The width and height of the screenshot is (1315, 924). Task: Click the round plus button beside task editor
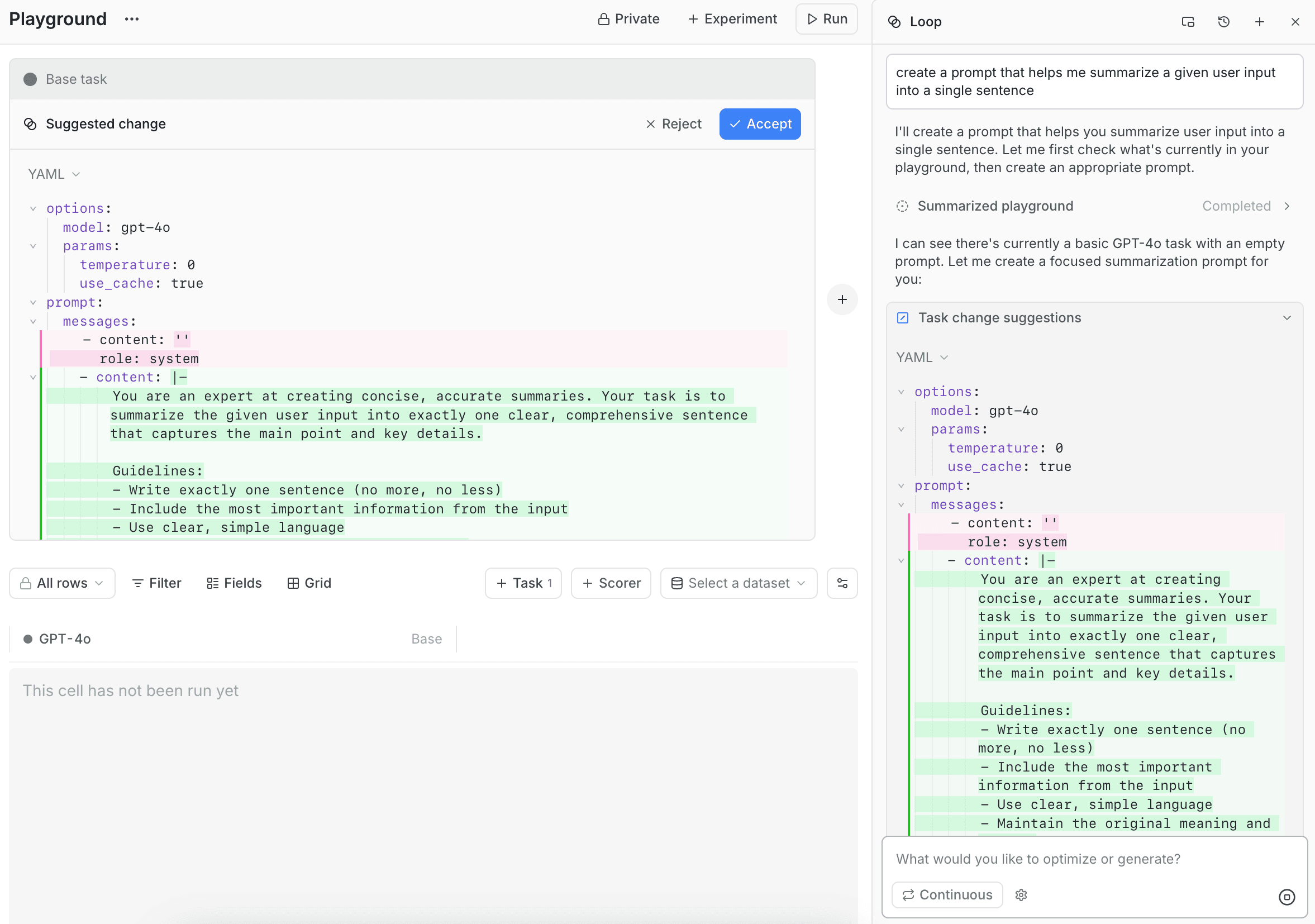(x=842, y=299)
